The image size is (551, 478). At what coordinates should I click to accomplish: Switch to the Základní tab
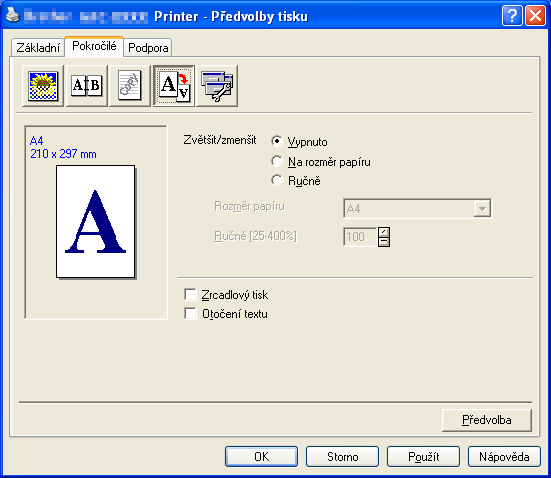[x=38, y=48]
